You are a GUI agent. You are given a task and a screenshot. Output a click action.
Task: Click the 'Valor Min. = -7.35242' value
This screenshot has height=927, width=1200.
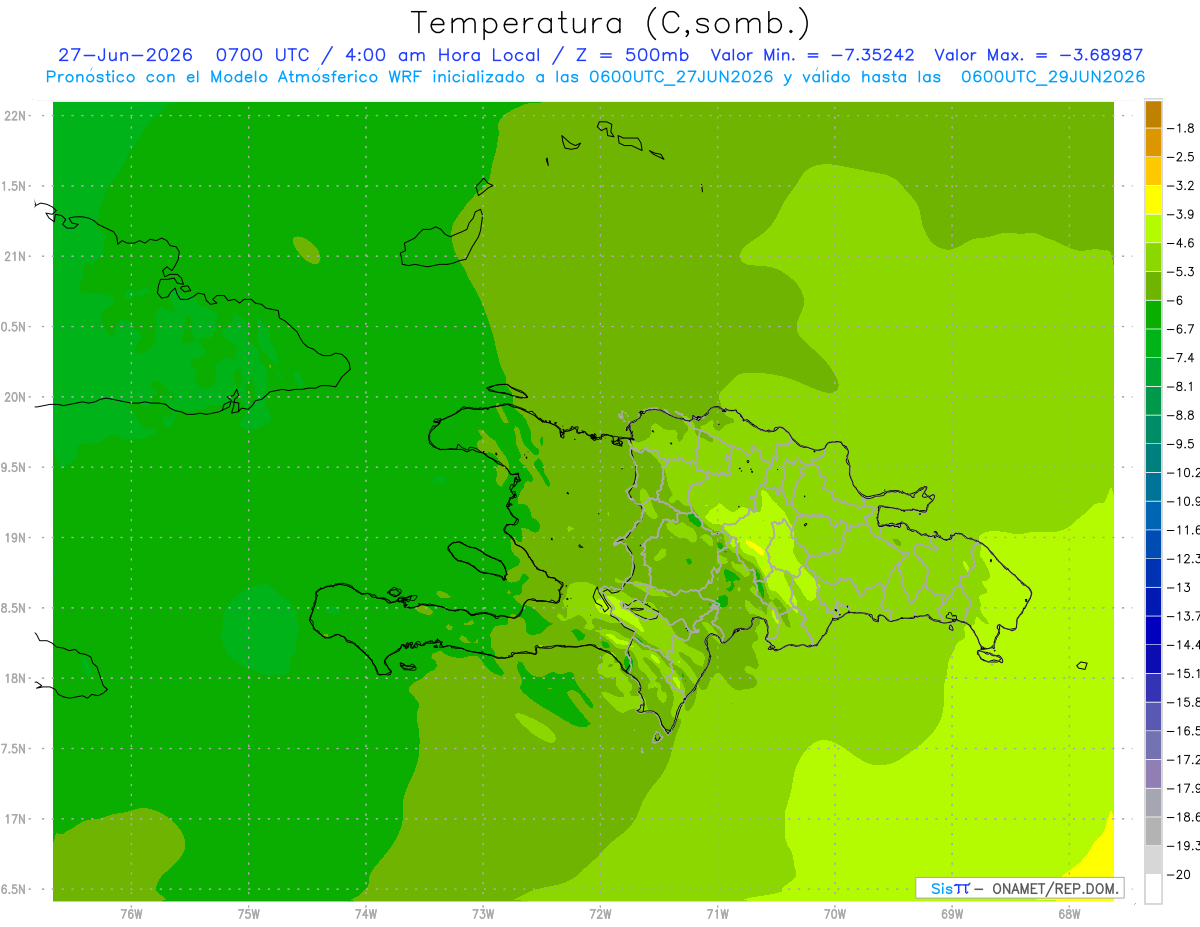[812, 55]
